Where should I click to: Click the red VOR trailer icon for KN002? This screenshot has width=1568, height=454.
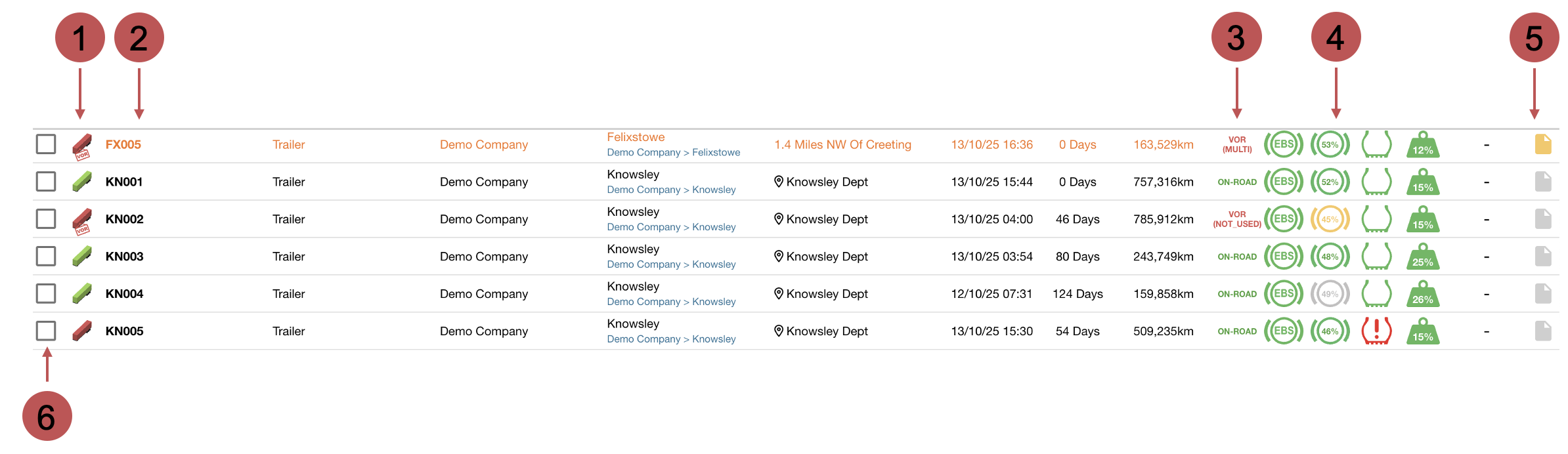click(81, 219)
